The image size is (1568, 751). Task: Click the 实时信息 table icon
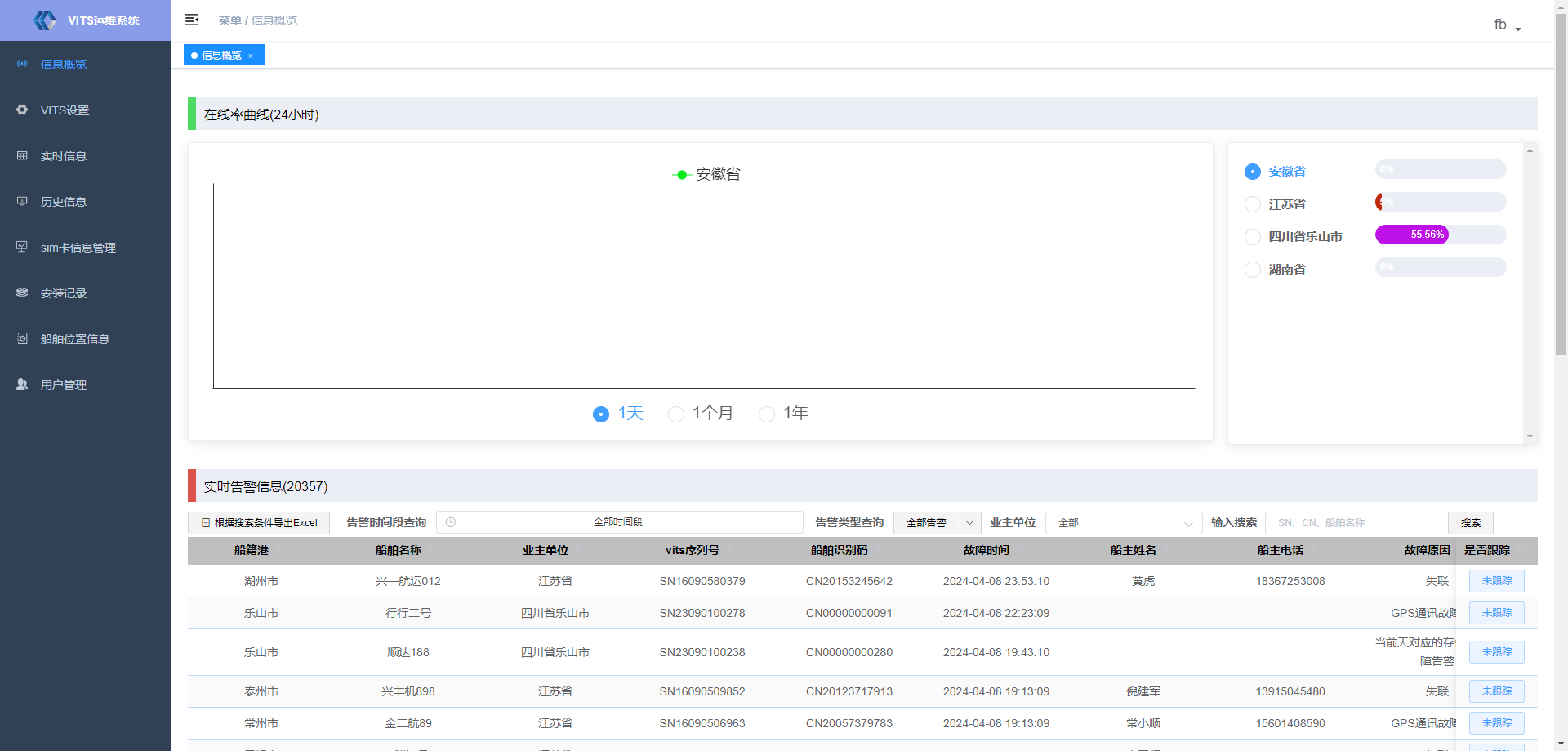coord(22,155)
